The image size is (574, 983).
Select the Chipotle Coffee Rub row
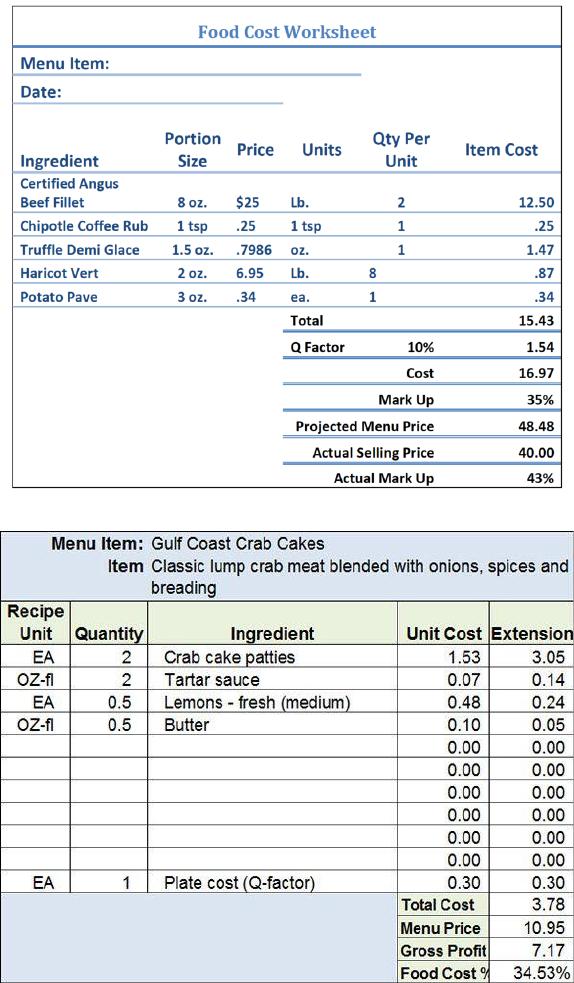click(x=287, y=226)
